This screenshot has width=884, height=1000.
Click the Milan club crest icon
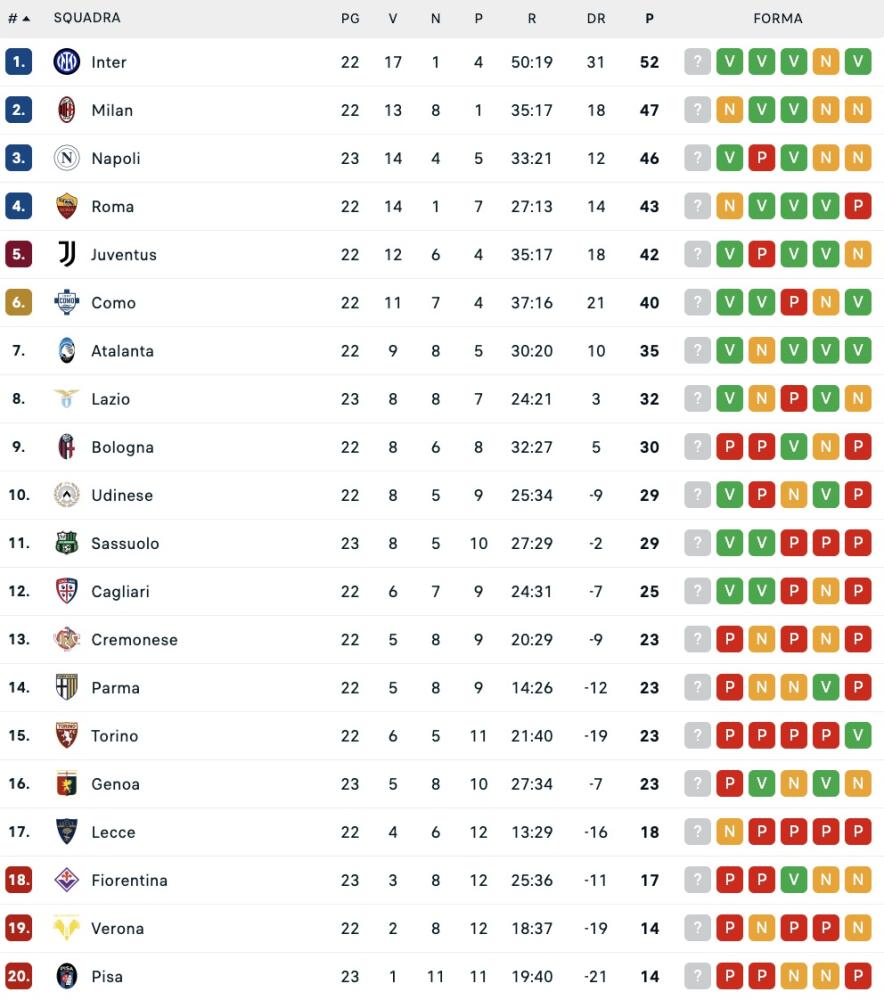click(x=66, y=110)
